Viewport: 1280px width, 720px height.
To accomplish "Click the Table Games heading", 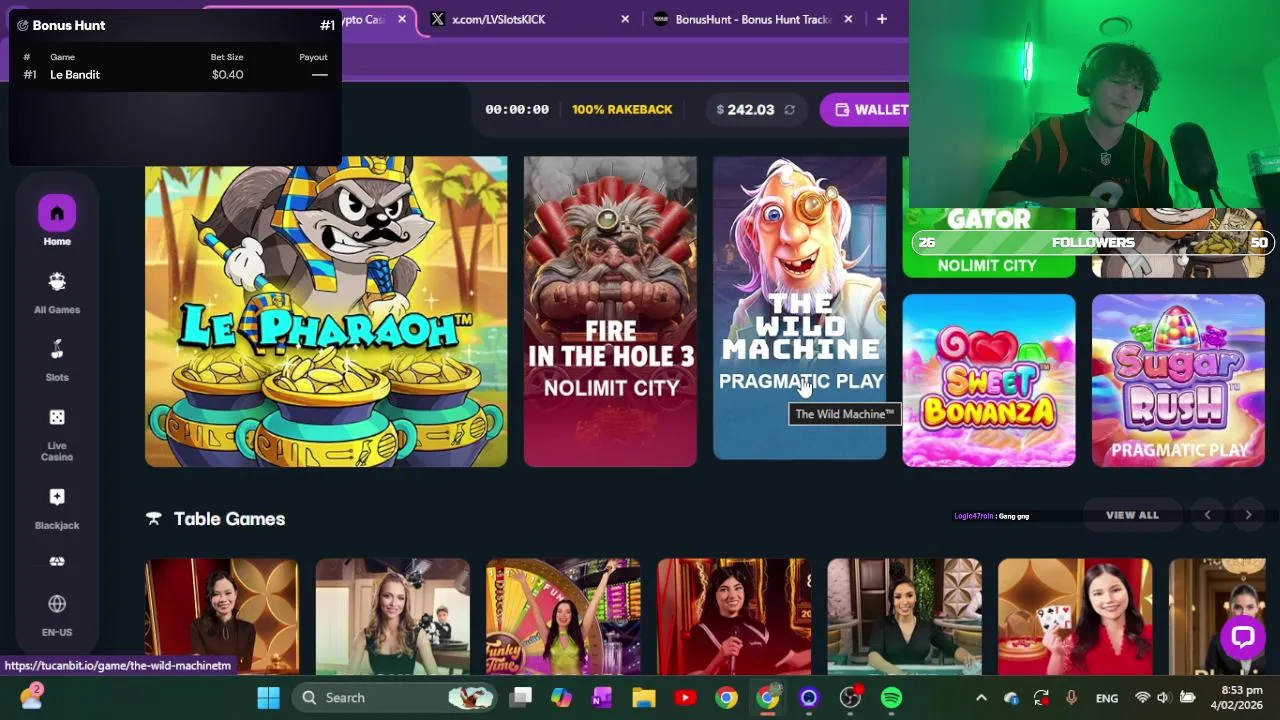I will [229, 519].
